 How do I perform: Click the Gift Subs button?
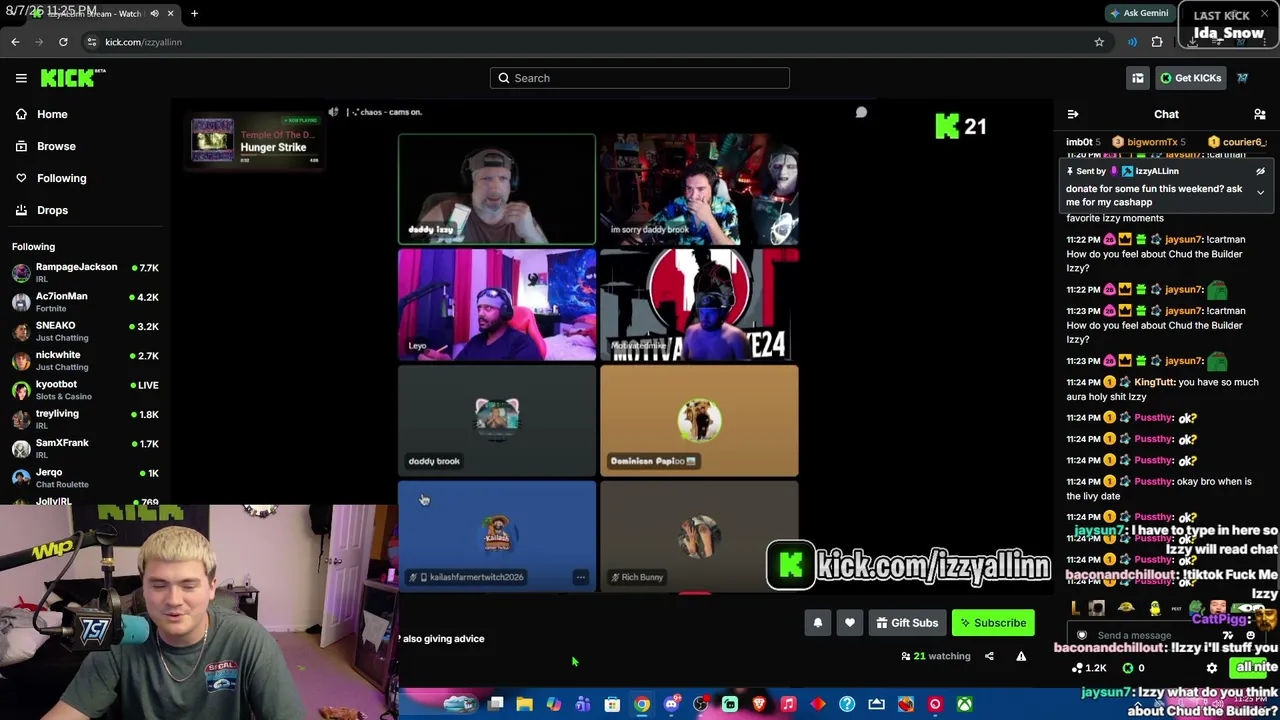click(907, 623)
